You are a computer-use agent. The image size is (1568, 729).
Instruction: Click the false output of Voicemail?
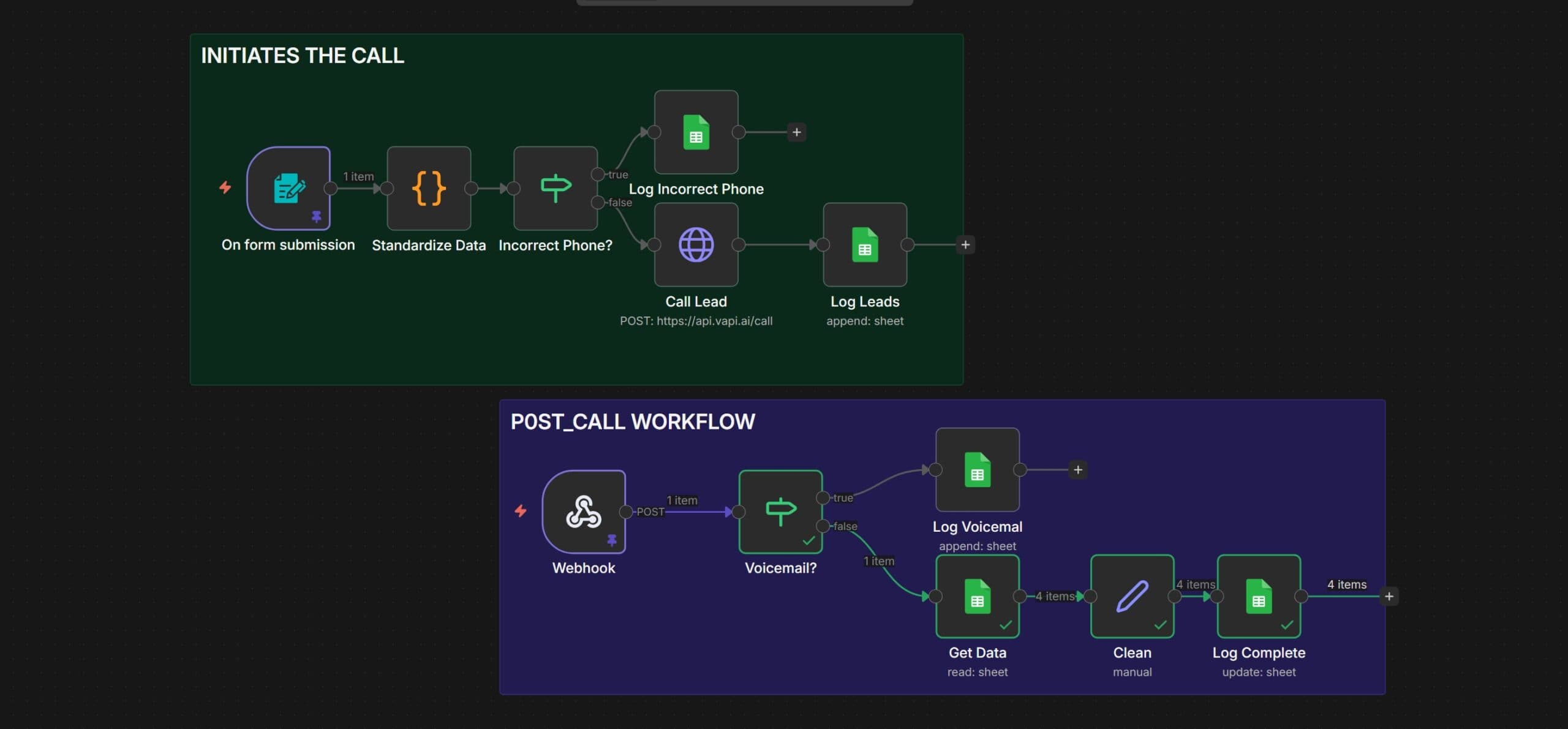pos(823,526)
